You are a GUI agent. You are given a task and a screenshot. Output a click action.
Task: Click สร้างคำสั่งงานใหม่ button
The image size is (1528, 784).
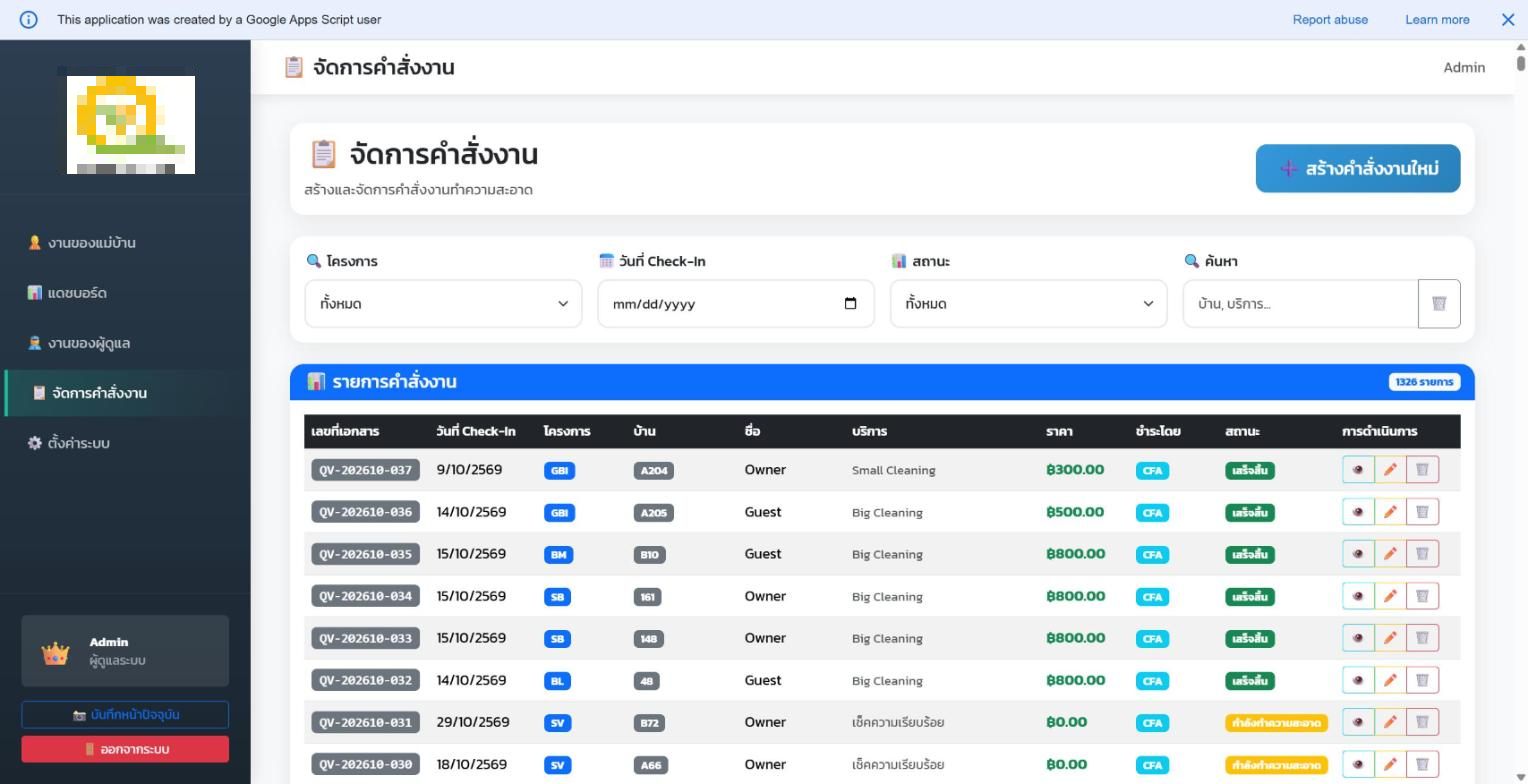tap(1358, 168)
